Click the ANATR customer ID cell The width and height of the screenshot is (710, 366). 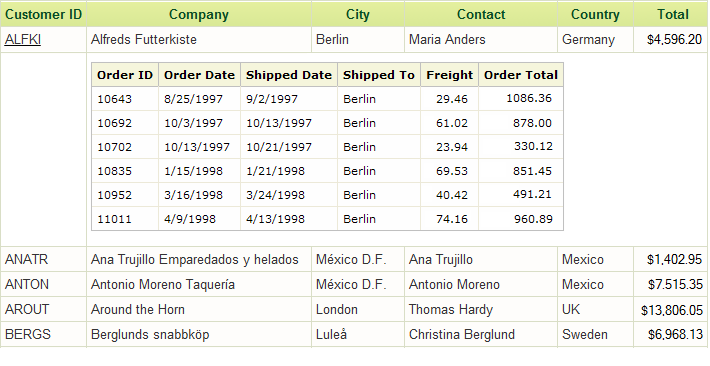43,260
